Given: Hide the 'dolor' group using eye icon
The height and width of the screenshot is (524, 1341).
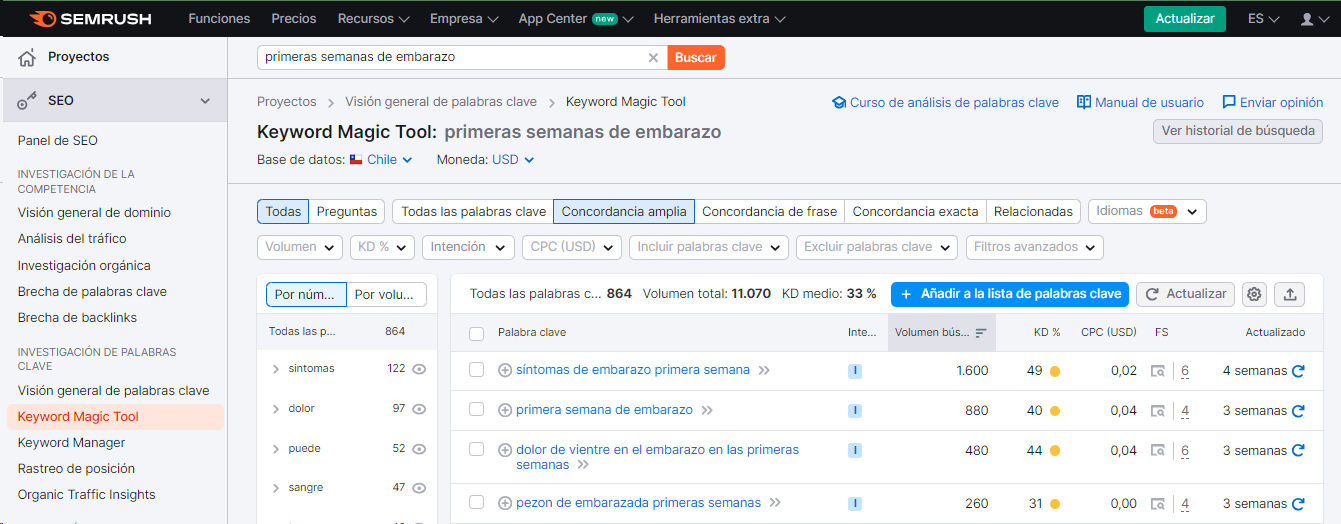Looking at the screenshot, I should [x=419, y=409].
